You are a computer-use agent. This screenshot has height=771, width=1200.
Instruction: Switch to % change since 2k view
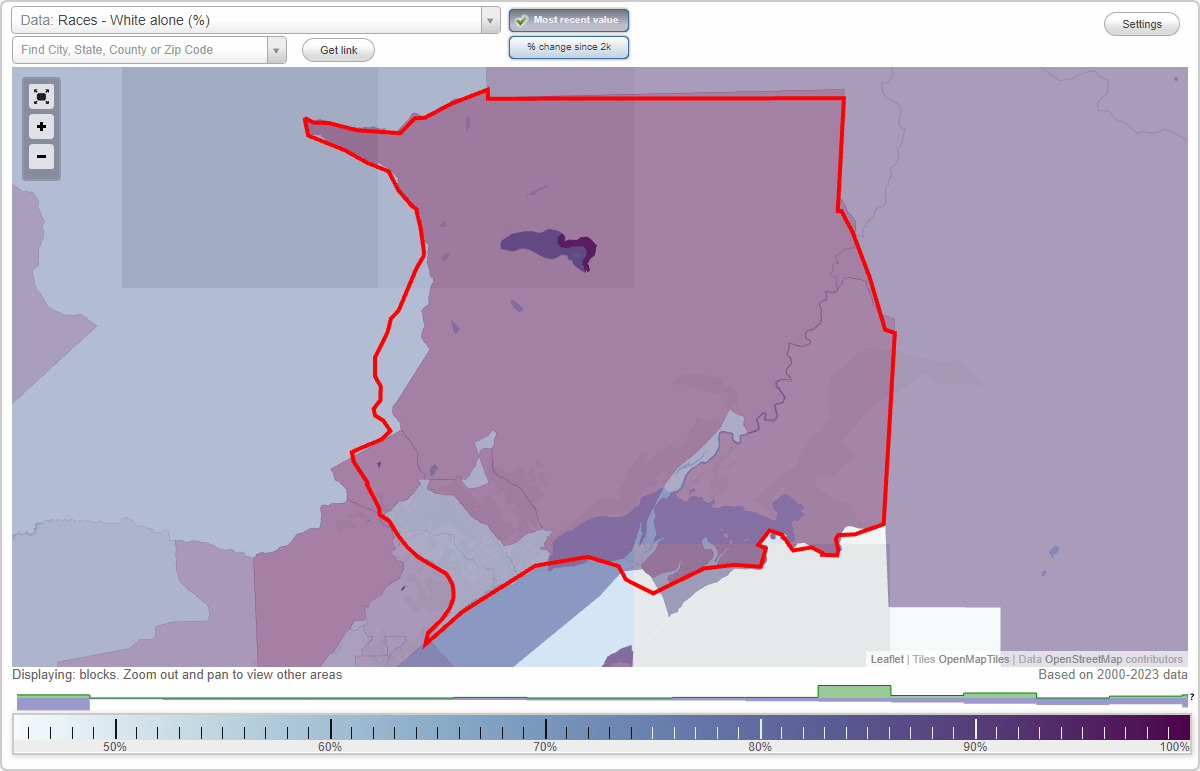click(x=568, y=46)
